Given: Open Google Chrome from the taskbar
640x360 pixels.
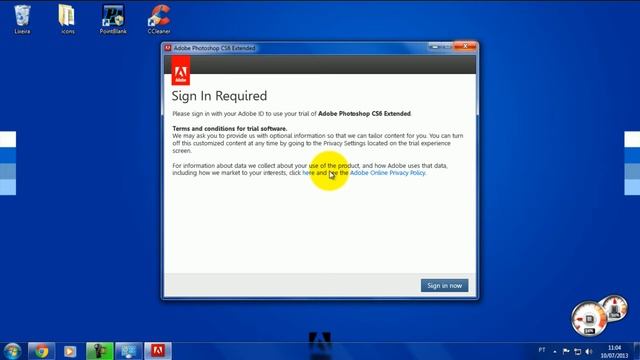Looking at the screenshot, I should 41,351.
